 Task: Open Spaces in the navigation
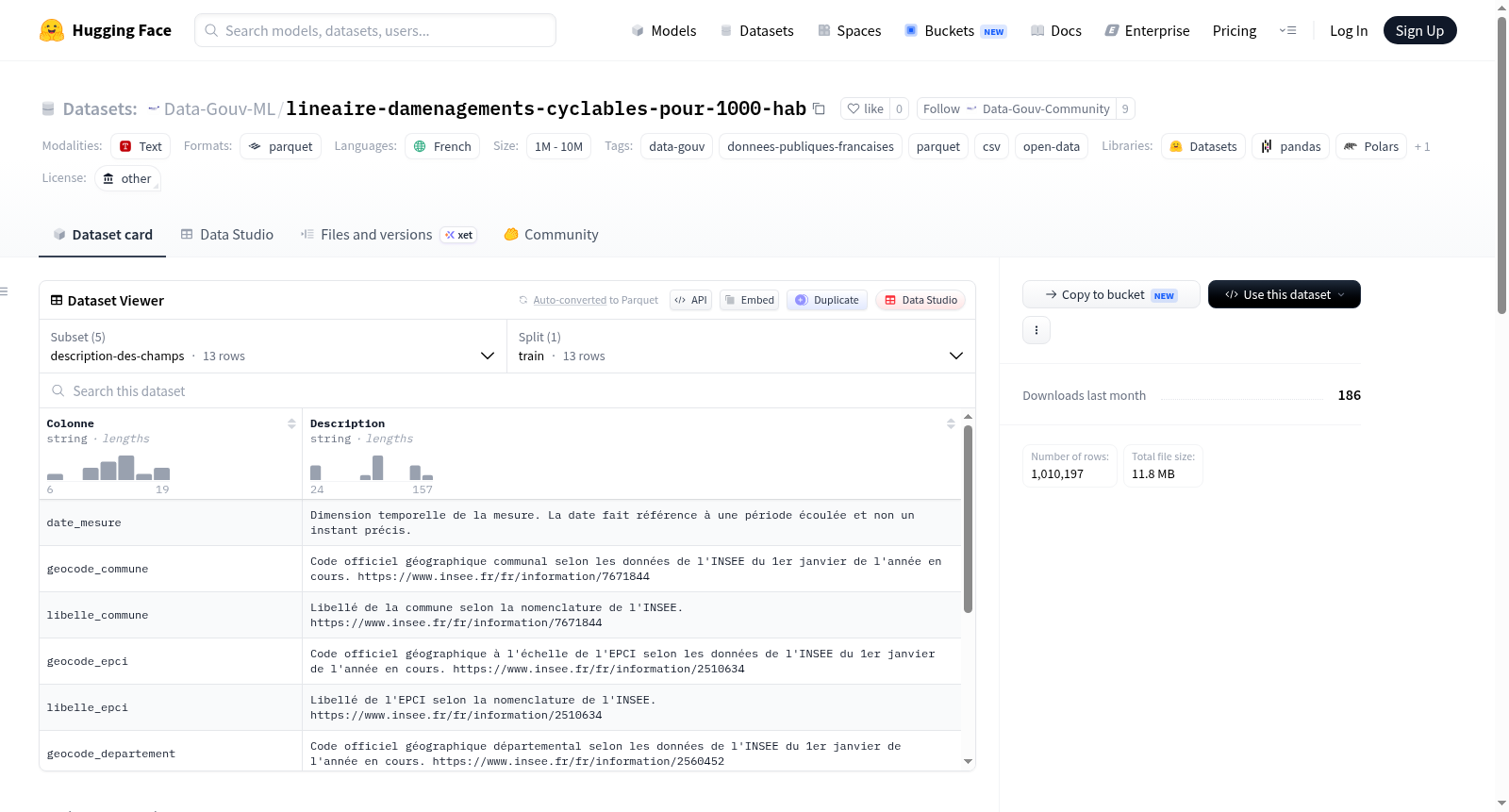point(849,30)
